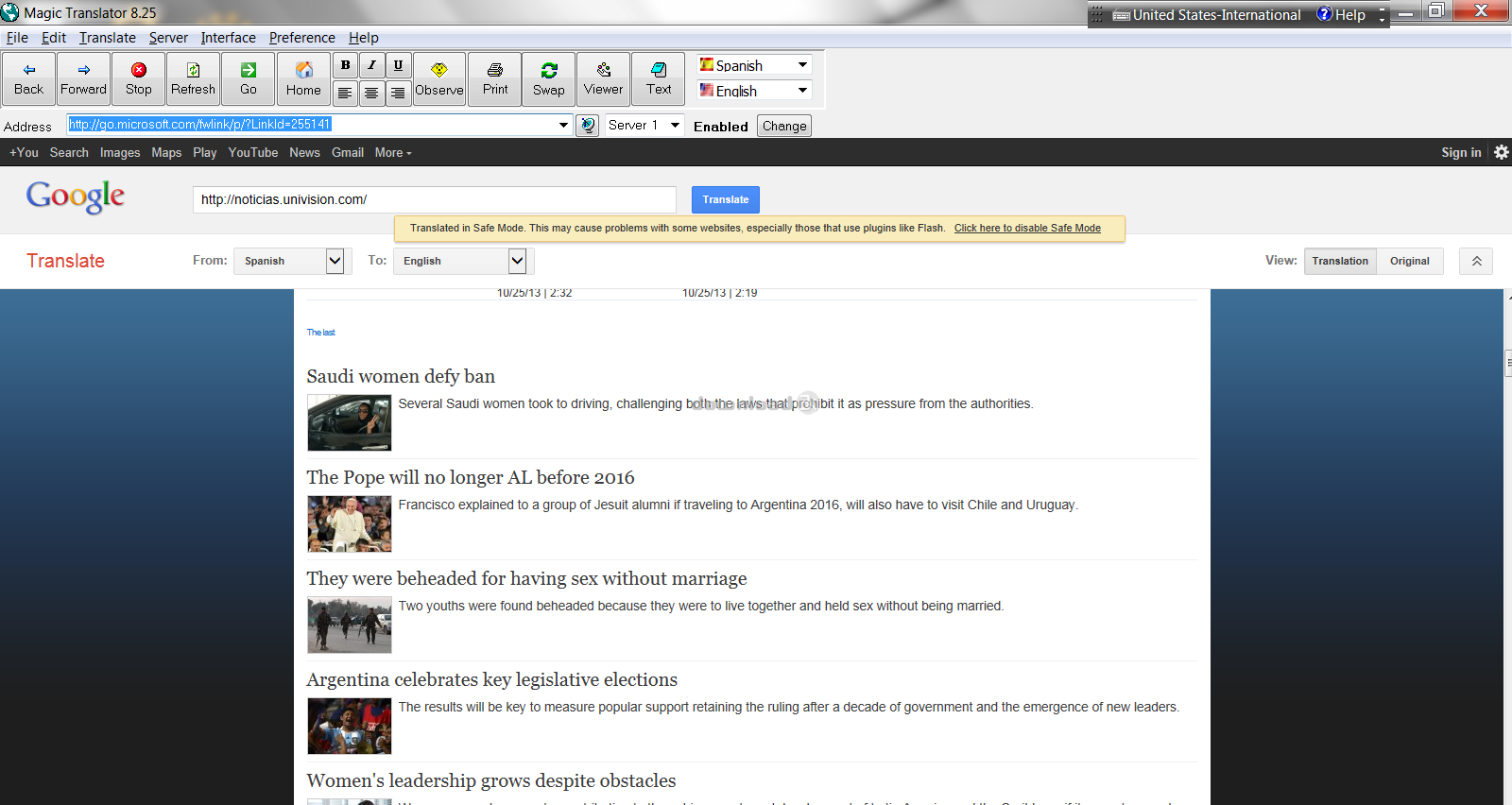Toggle Italic formatting button
Viewport: 1512px width, 805px height.
click(x=371, y=65)
